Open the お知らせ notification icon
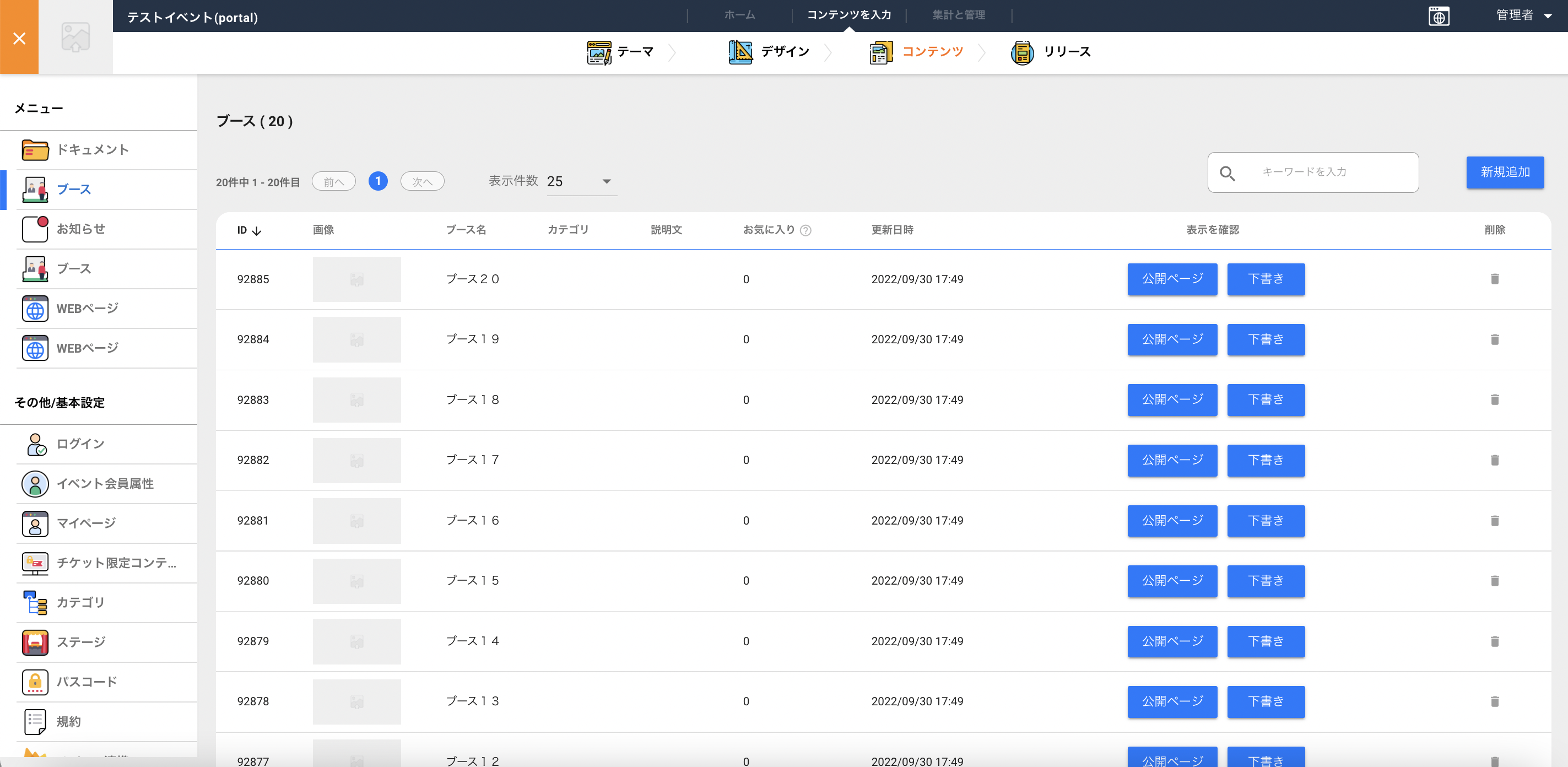The height and width of the screenshot is (767, 1568). (x=35, y=229)
